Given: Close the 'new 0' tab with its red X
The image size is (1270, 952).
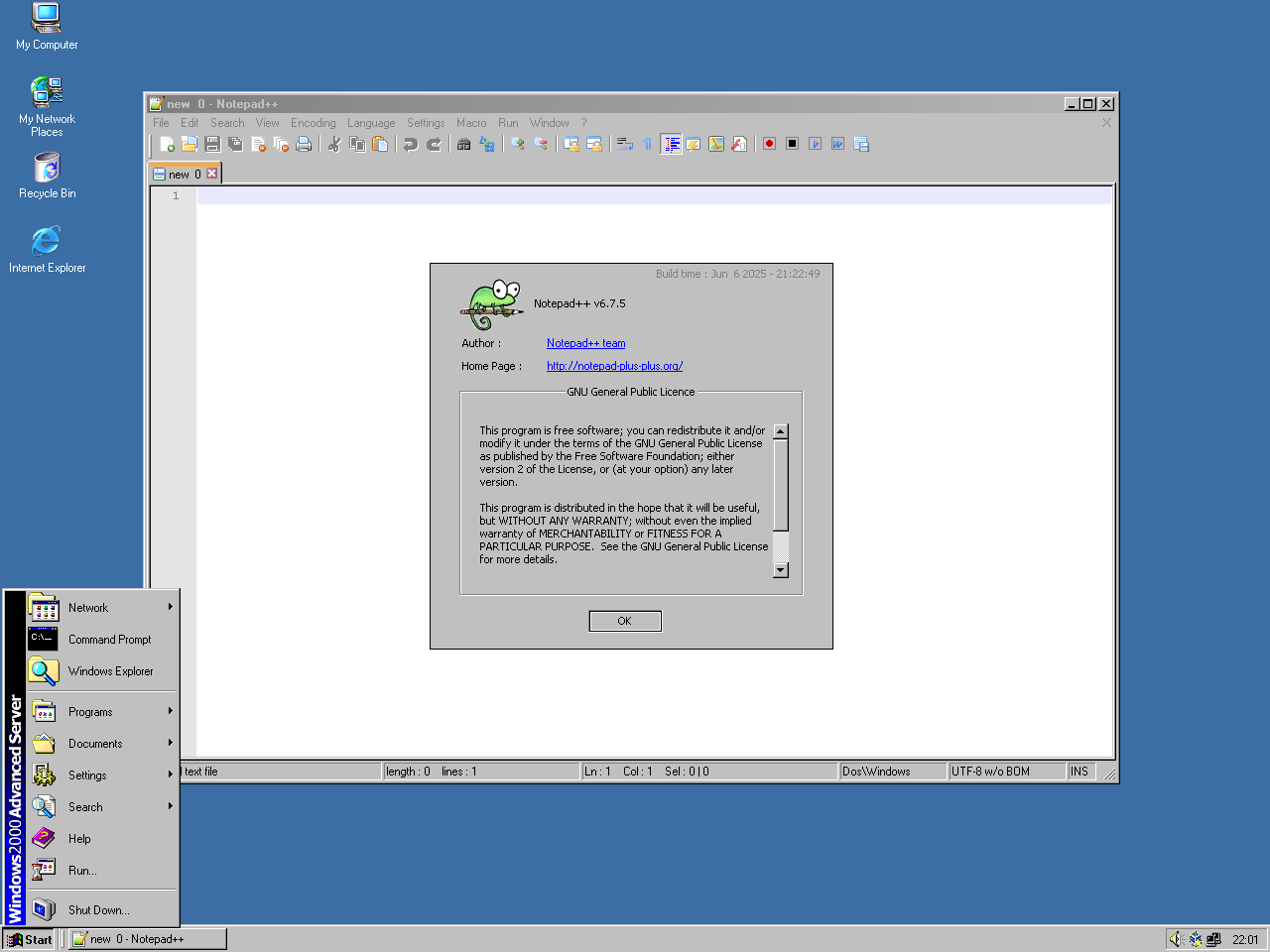Looking at the screenshot, I should (x=211, y=174).
